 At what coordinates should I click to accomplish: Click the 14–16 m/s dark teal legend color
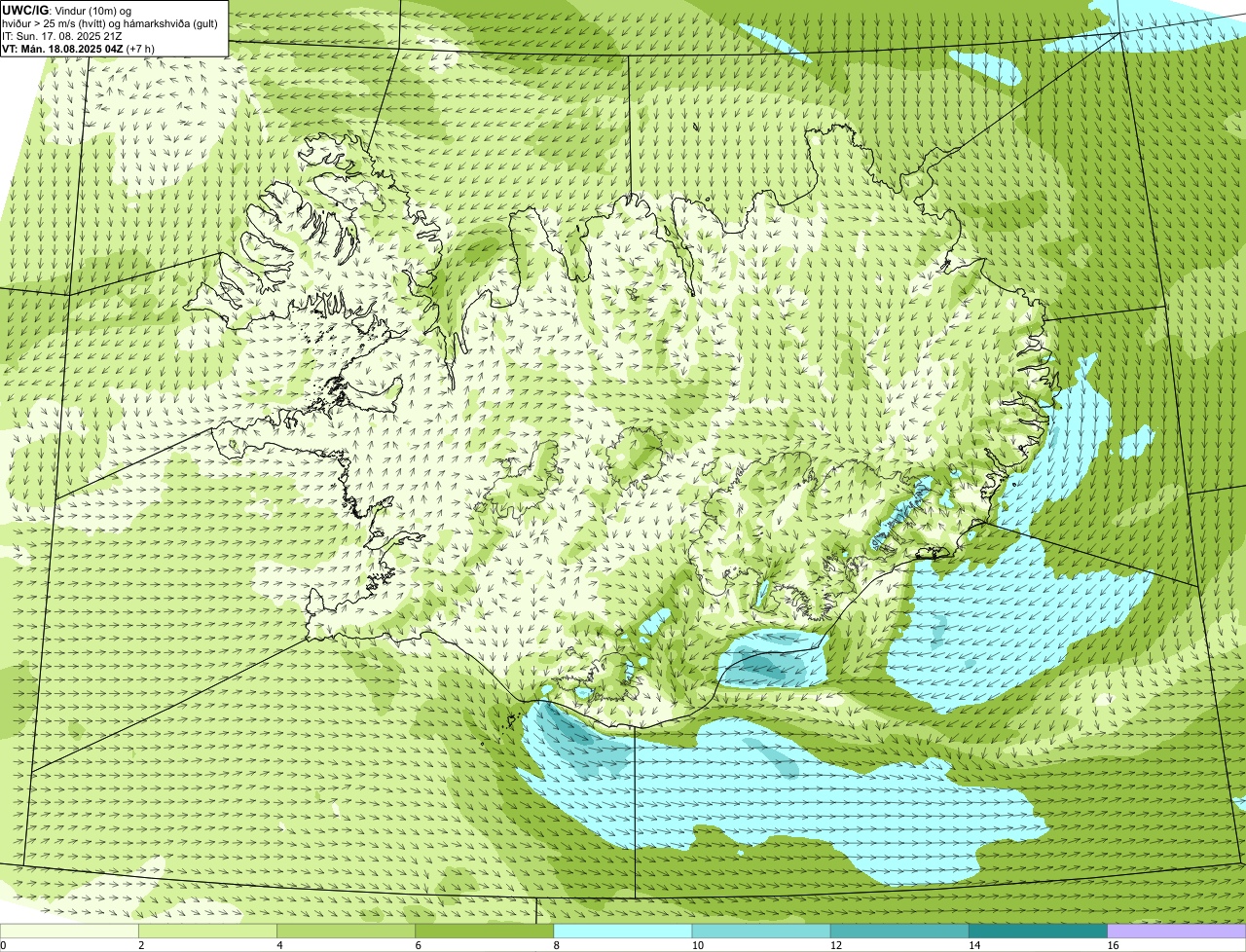click(x=1039, y=931)
